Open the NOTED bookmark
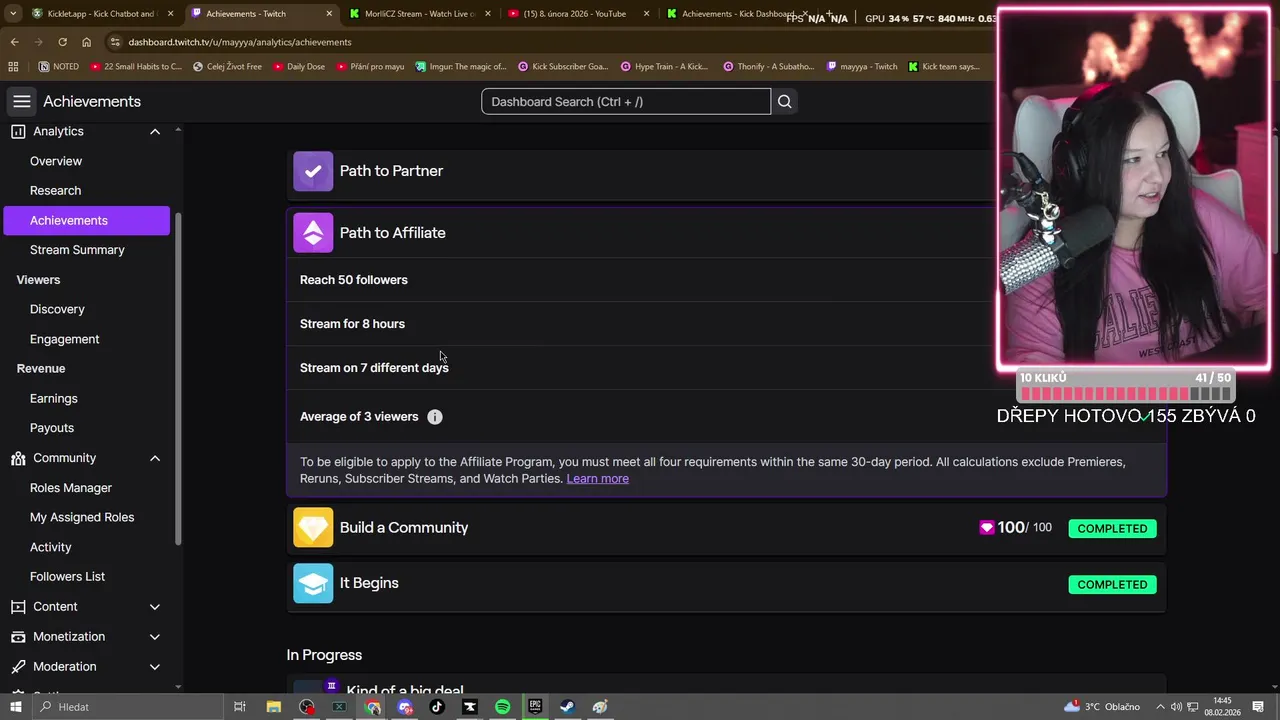 coord(59,67)
